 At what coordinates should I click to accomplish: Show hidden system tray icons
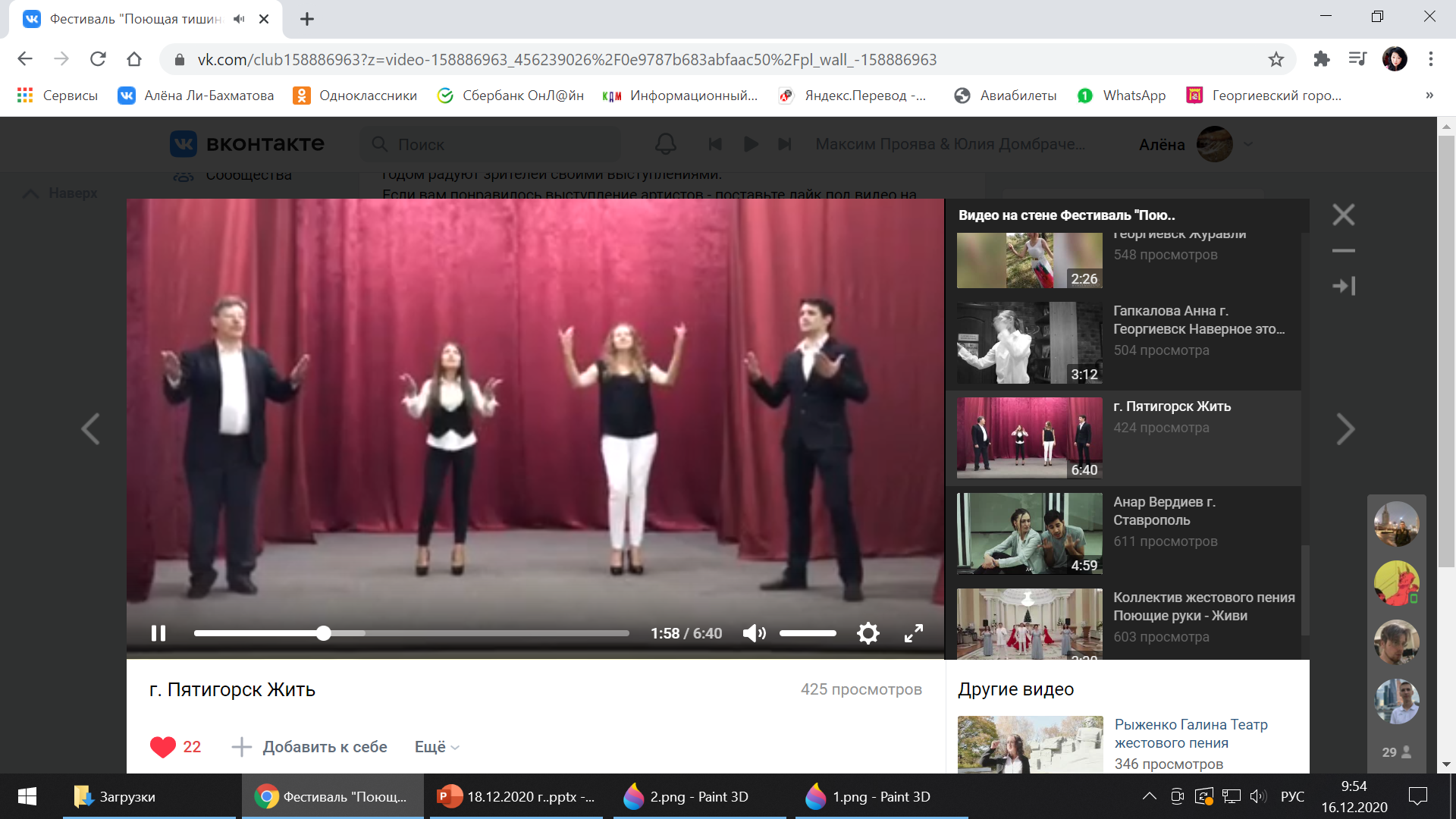pyautogui.click(x=1150, y=796)
